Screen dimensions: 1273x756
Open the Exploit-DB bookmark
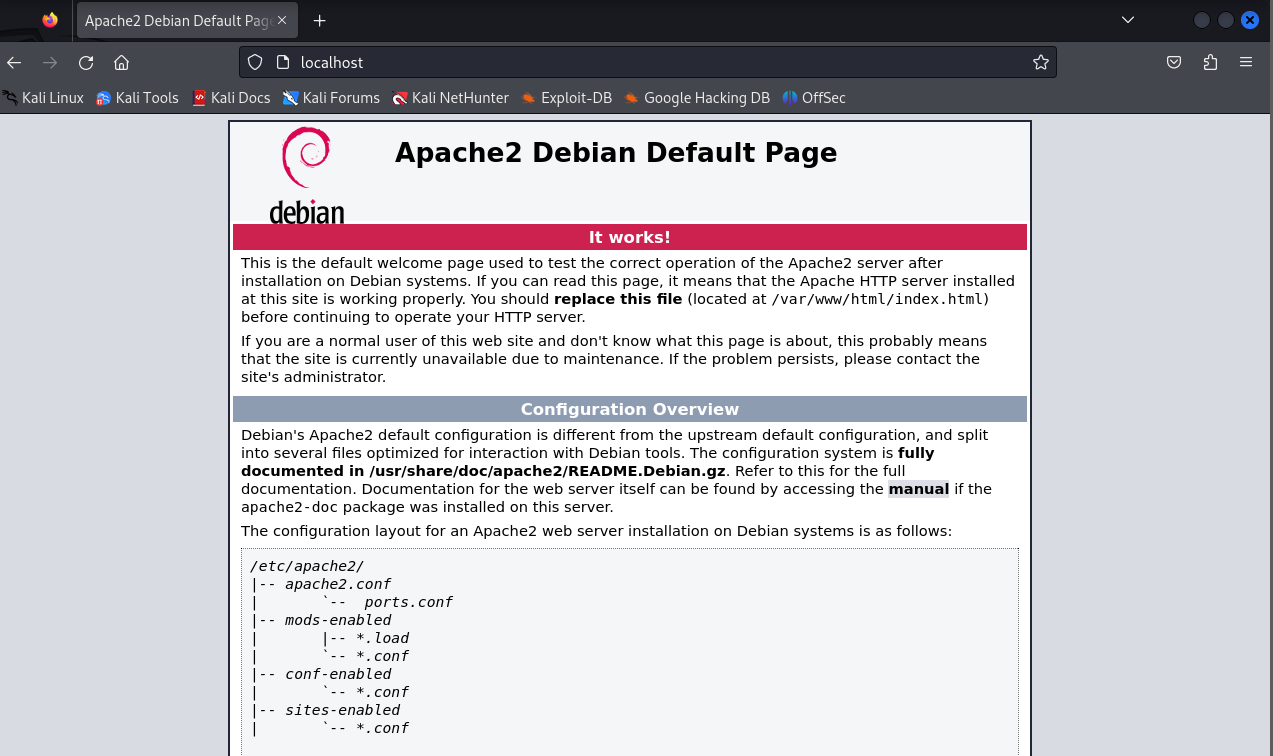tap(566, 98)
